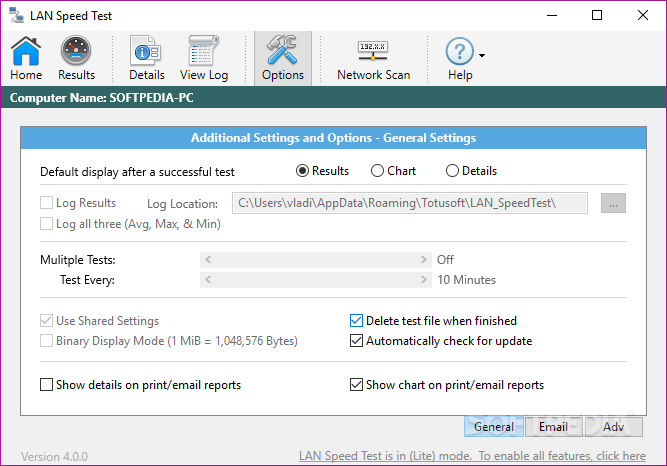This screenshot has width=667, height=466.
Task: Minimize the LAN Speed Test window
Action: point(552,16)
